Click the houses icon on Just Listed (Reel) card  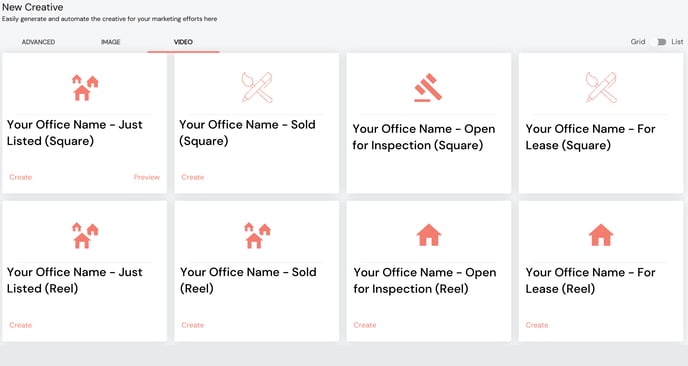[85, 236]
